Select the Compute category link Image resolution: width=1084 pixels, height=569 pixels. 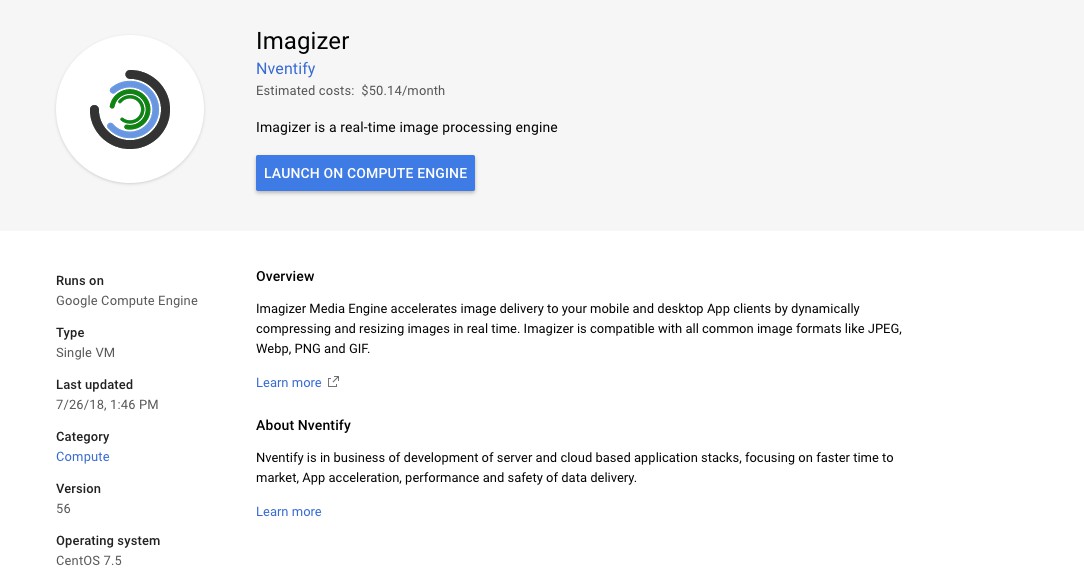coord(83,457)
